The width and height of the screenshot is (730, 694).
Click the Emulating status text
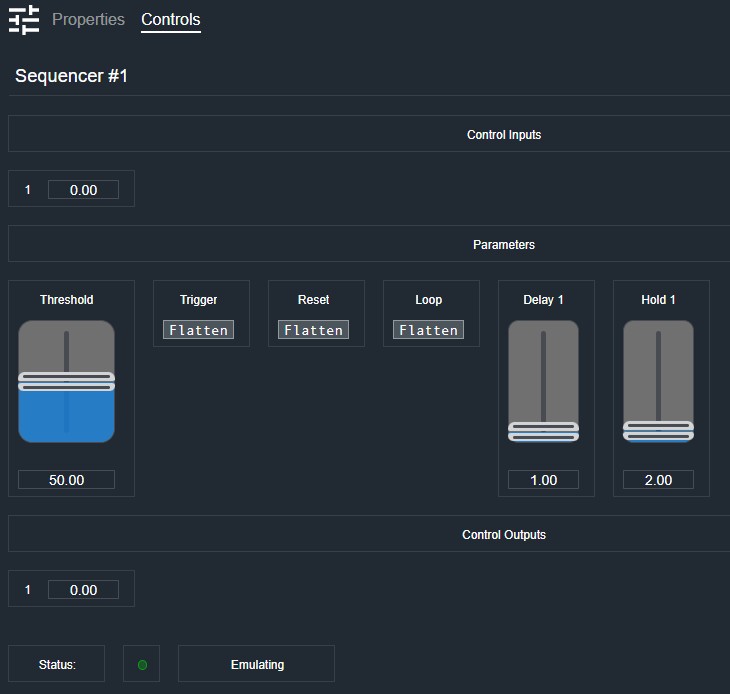tap(257, 664)
